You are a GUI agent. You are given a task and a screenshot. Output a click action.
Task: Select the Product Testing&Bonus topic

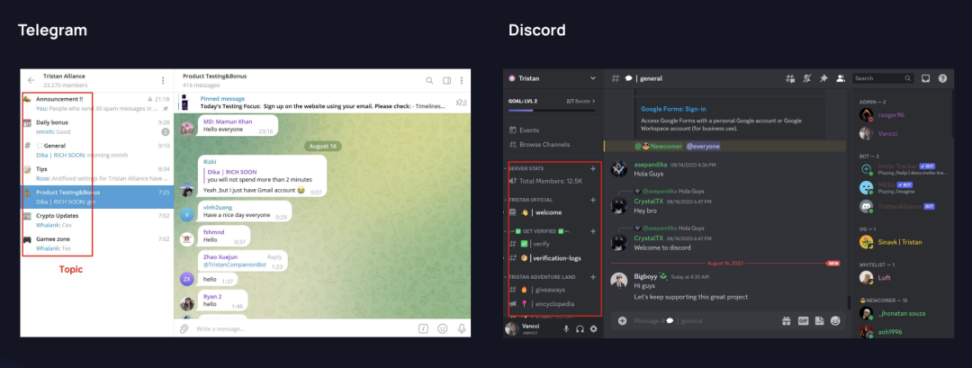coord(97,197)
